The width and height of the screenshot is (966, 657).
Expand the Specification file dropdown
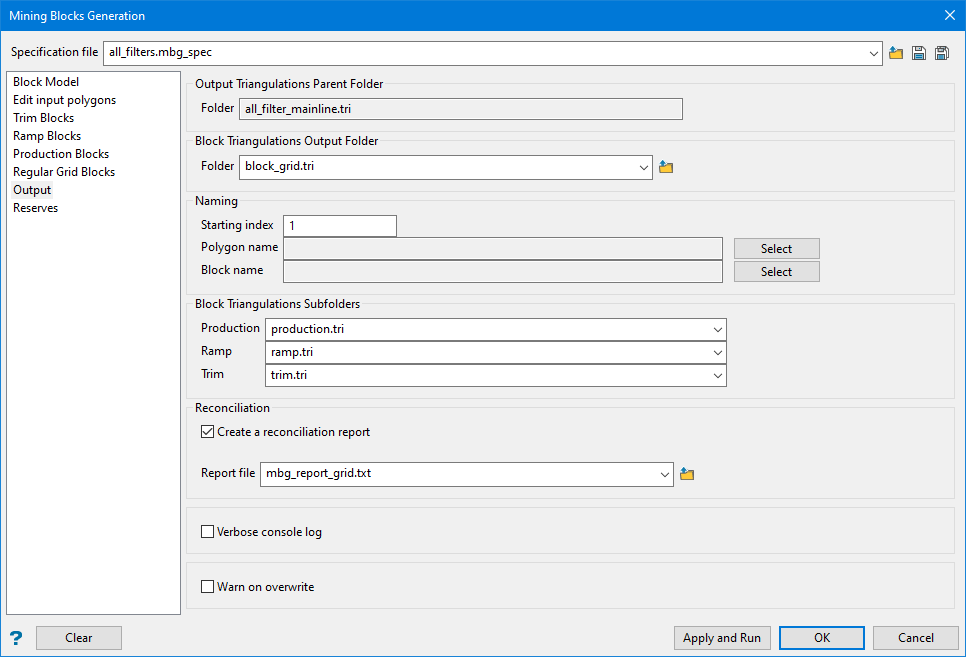coord(874,53)
